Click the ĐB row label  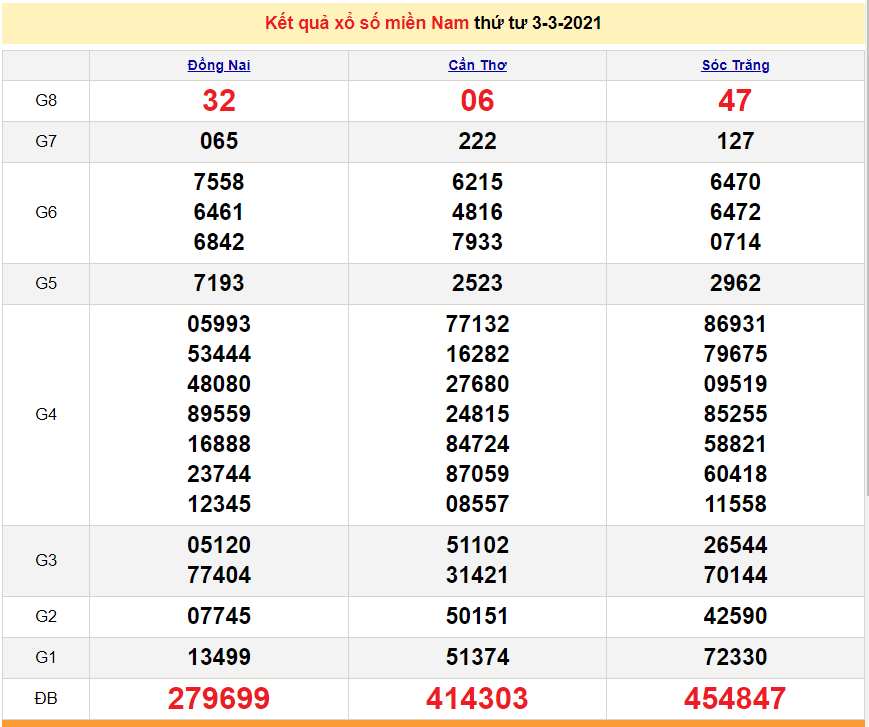46,698
